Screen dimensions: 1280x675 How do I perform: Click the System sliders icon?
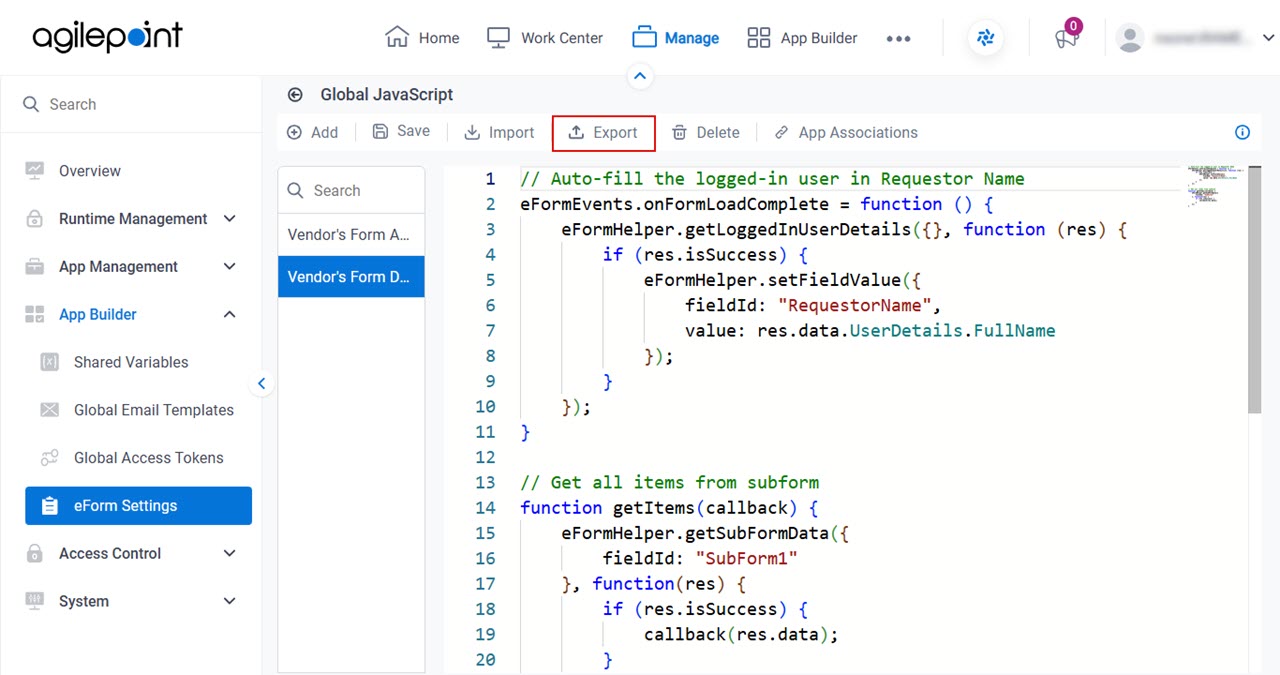(x=35, y=601)
